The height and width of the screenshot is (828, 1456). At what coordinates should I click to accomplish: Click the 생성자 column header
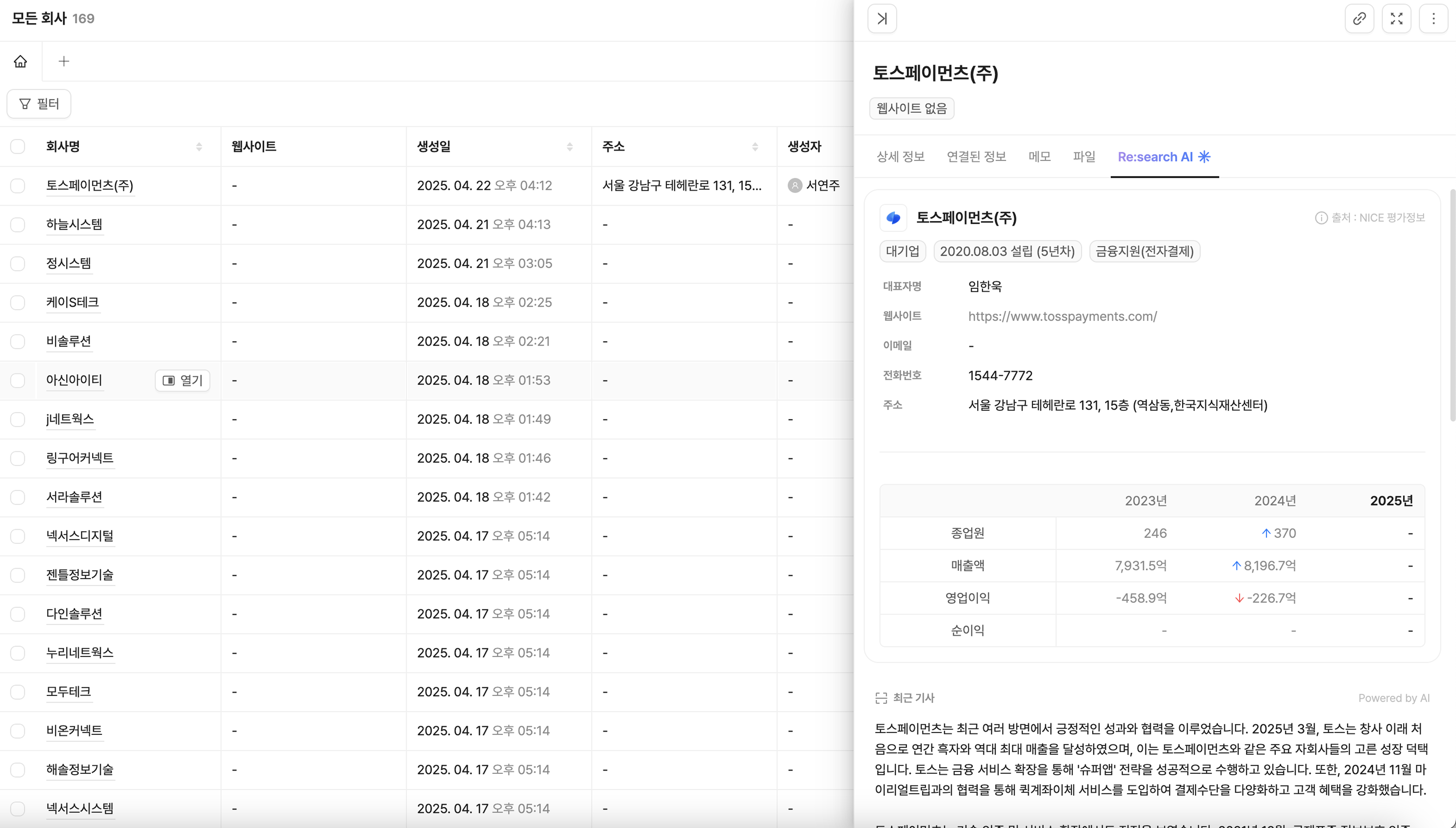point(804,147)
